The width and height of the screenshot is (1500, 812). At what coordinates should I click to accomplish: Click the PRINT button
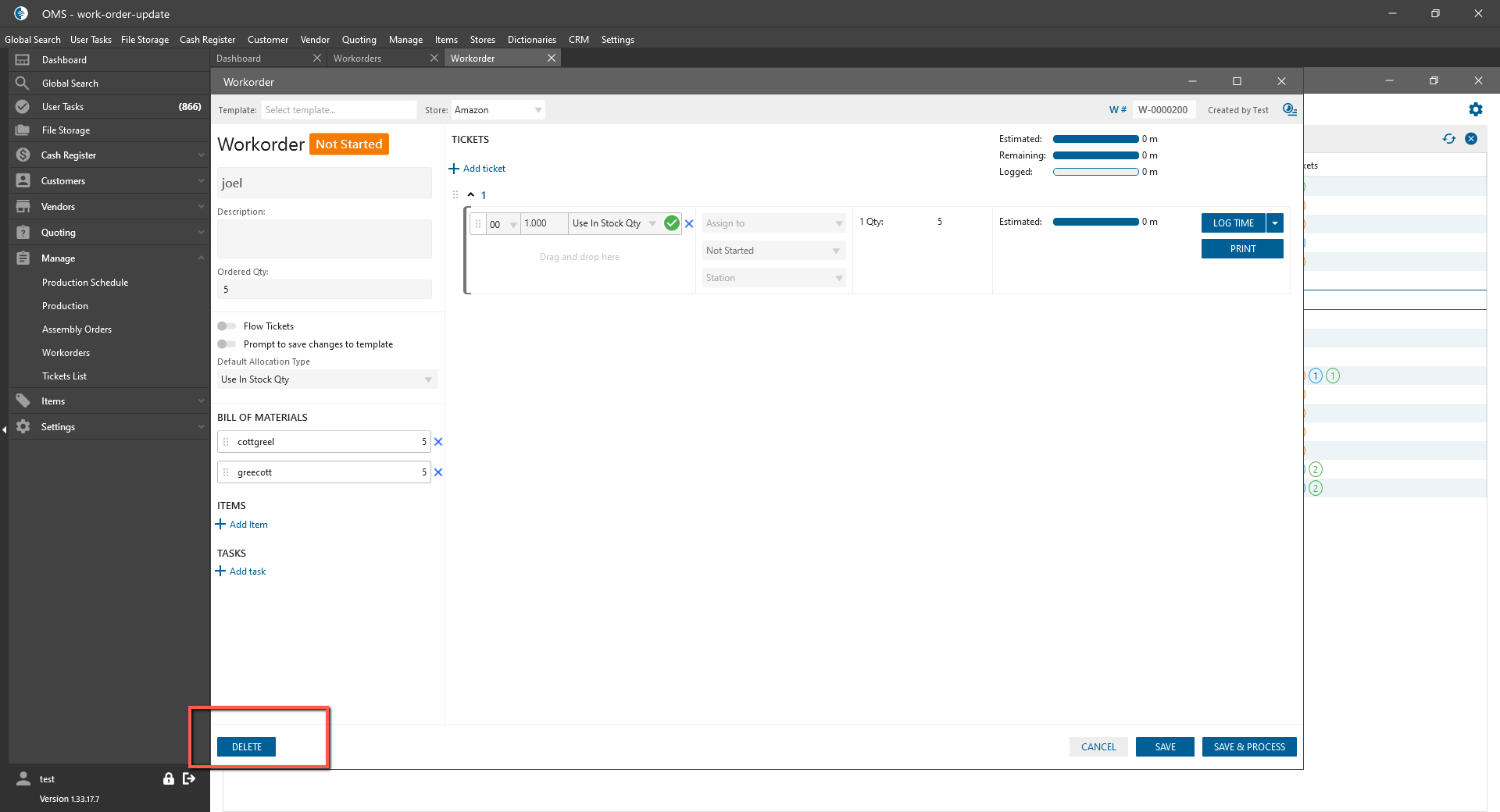[1242, 249]
